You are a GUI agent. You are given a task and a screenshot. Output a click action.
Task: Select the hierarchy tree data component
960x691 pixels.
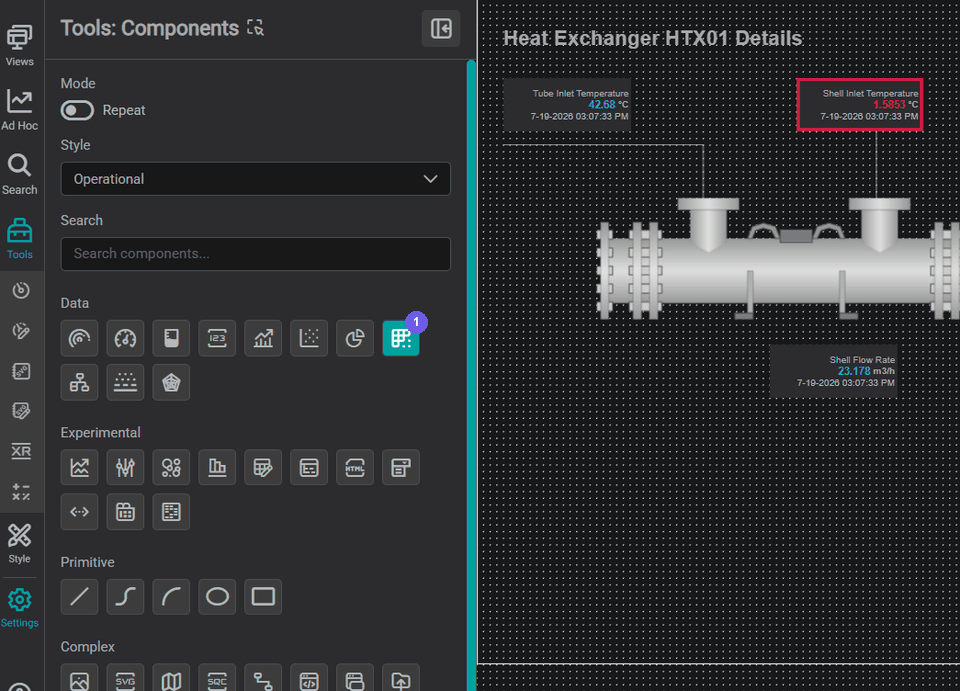(80, 383)
